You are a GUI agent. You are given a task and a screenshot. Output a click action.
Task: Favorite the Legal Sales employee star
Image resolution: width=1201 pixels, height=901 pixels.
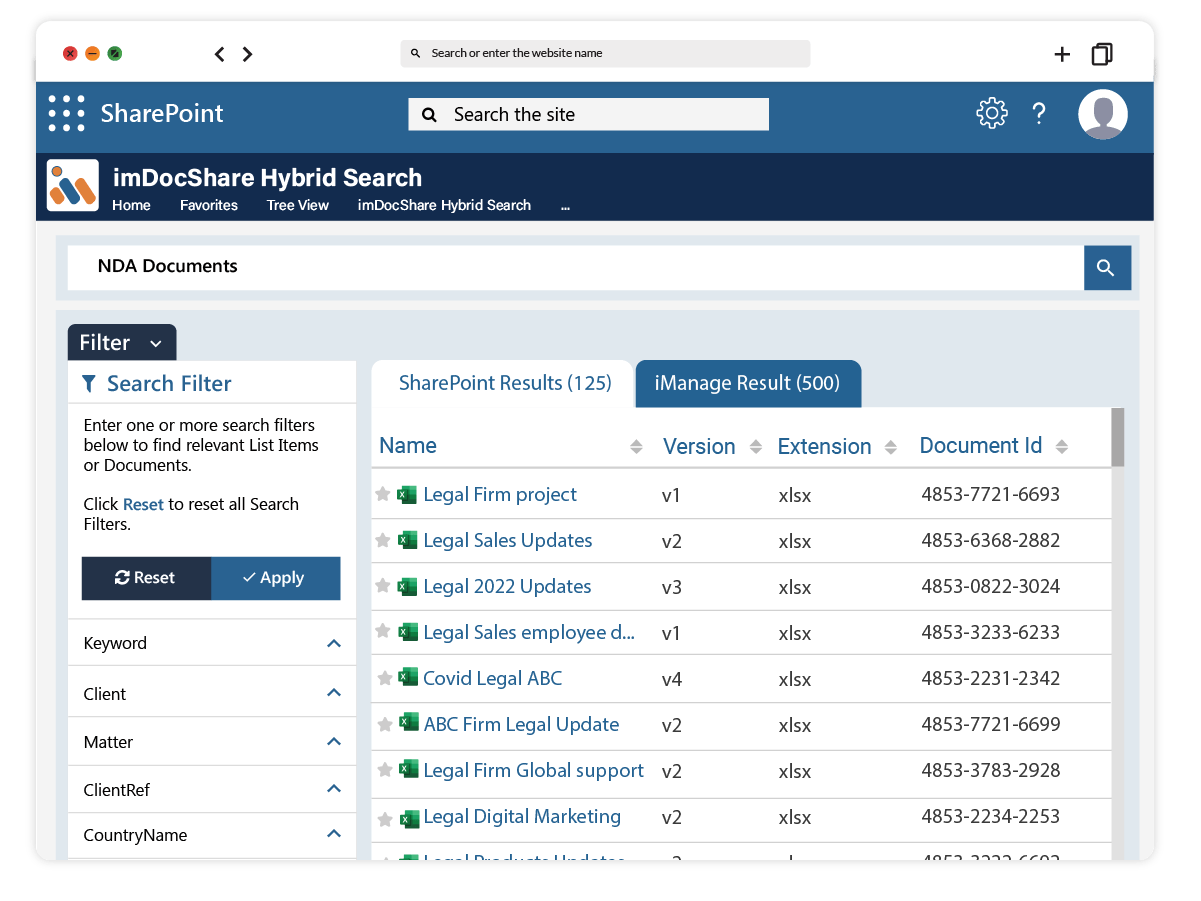(x=382, y=632)
